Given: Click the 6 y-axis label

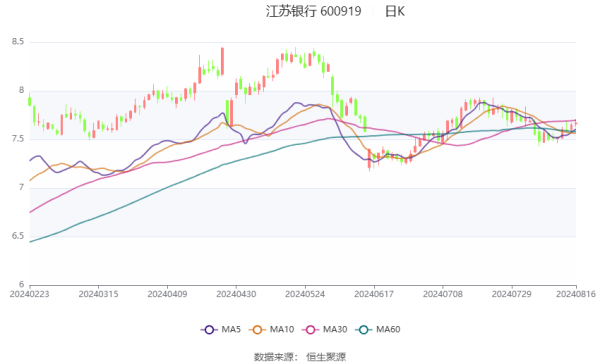Looking at the screenshot, I should (21, 284).
